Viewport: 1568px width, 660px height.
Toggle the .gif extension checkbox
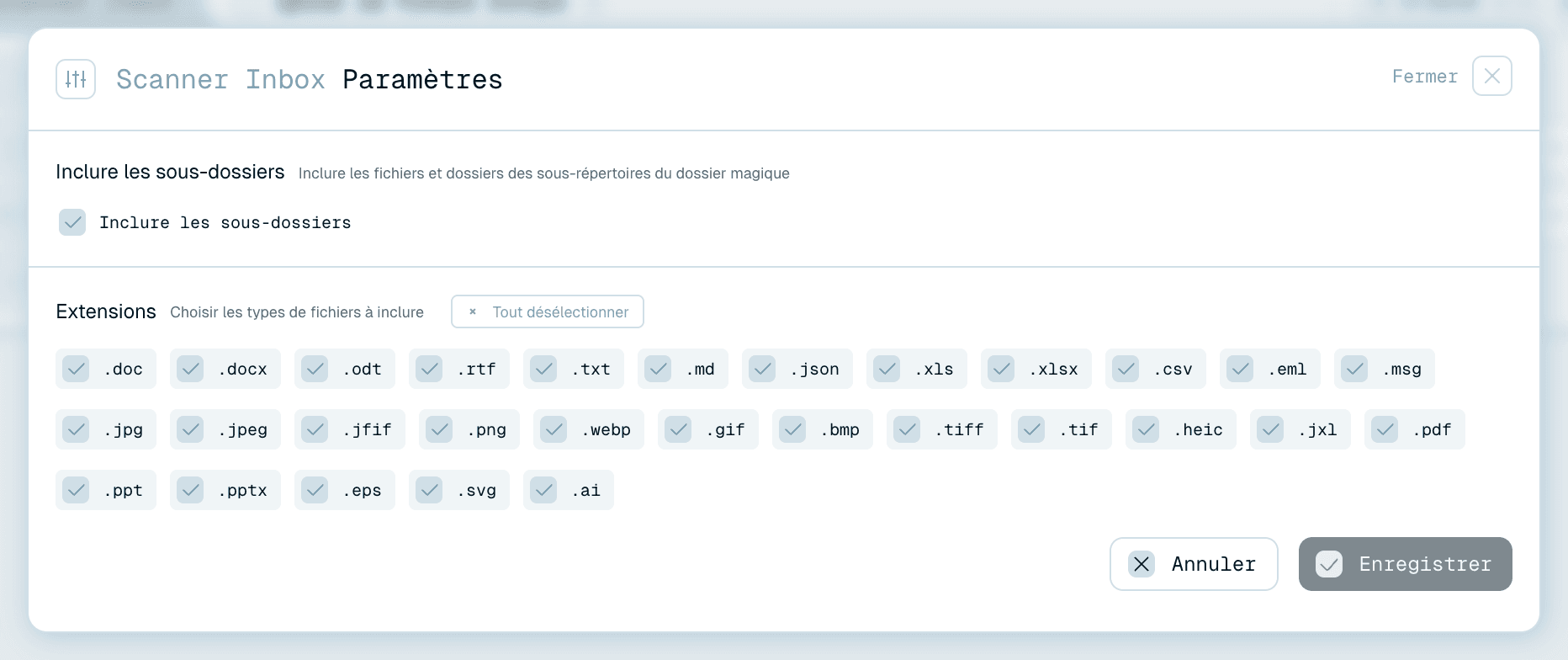[x=678, y=429]
